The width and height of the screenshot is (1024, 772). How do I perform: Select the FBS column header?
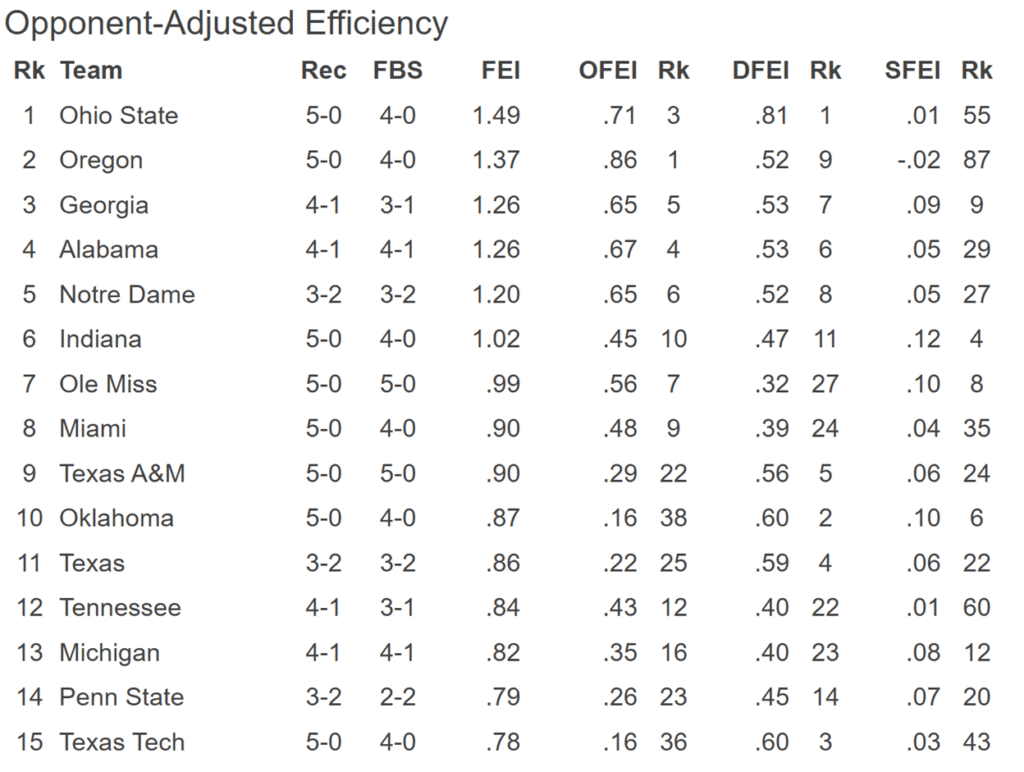click(x=398, y=71)
